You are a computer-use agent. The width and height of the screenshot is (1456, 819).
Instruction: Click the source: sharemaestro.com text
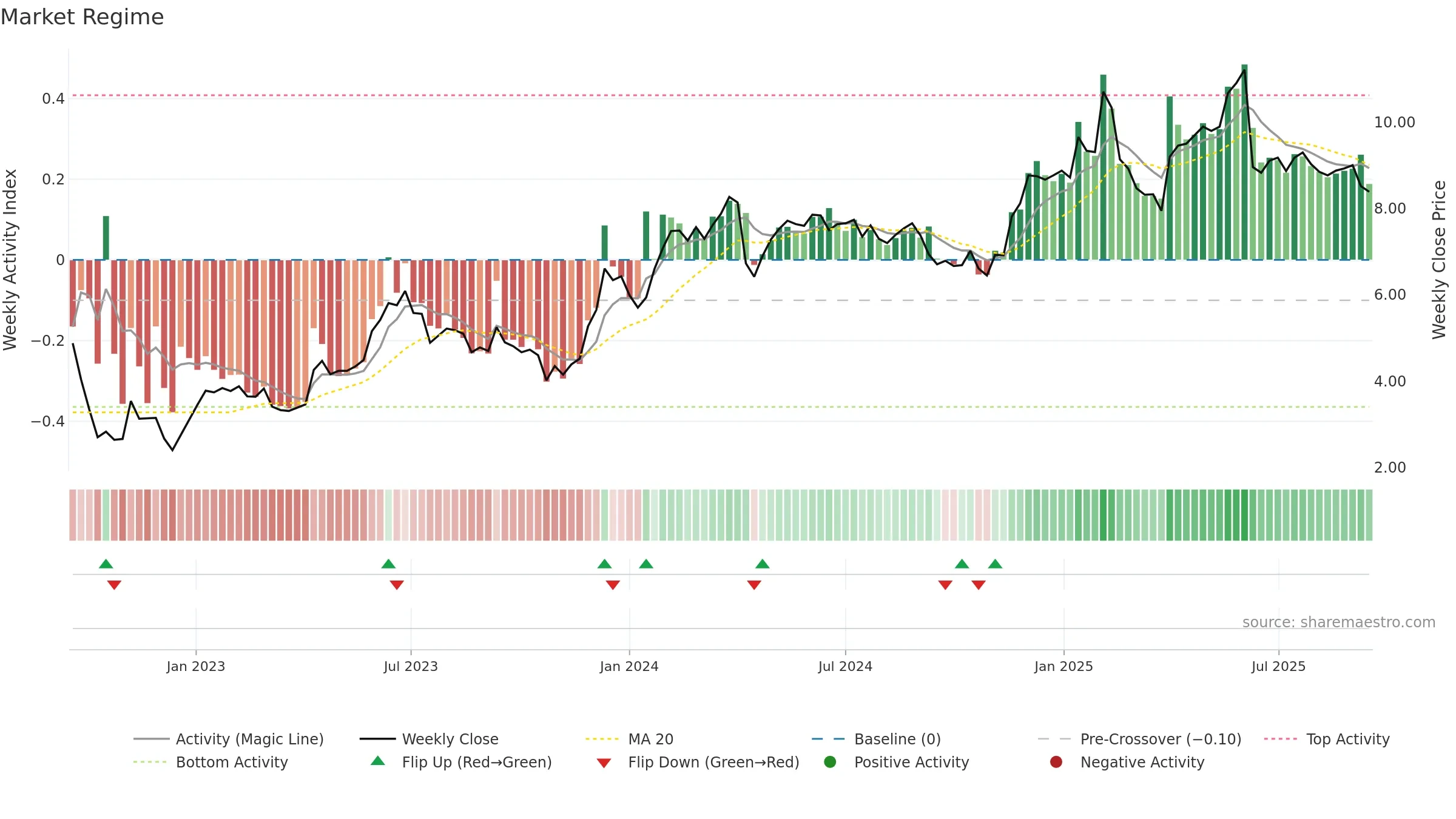tap(1339, 622)
